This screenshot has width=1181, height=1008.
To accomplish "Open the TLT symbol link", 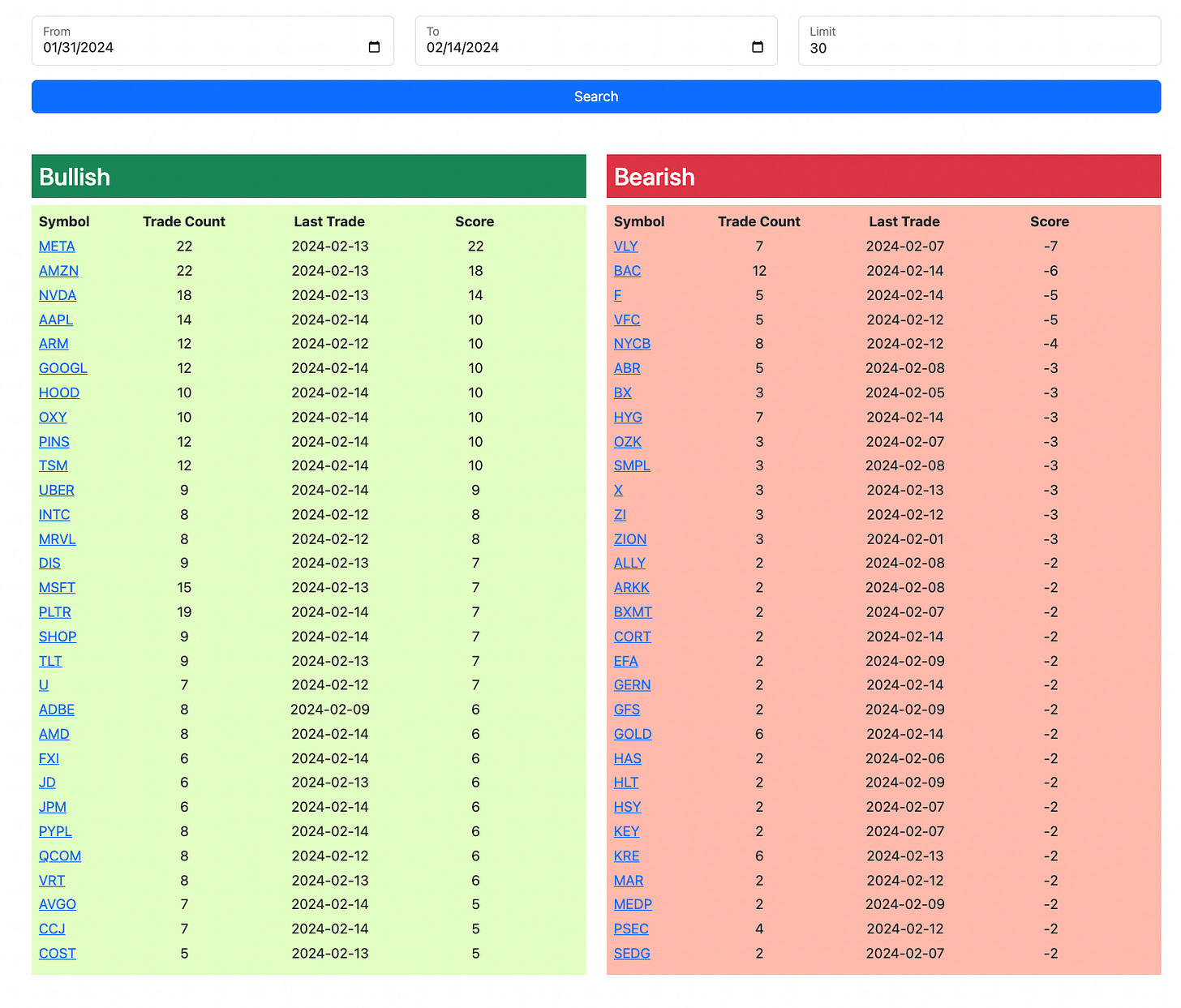I will coord(50,661).
